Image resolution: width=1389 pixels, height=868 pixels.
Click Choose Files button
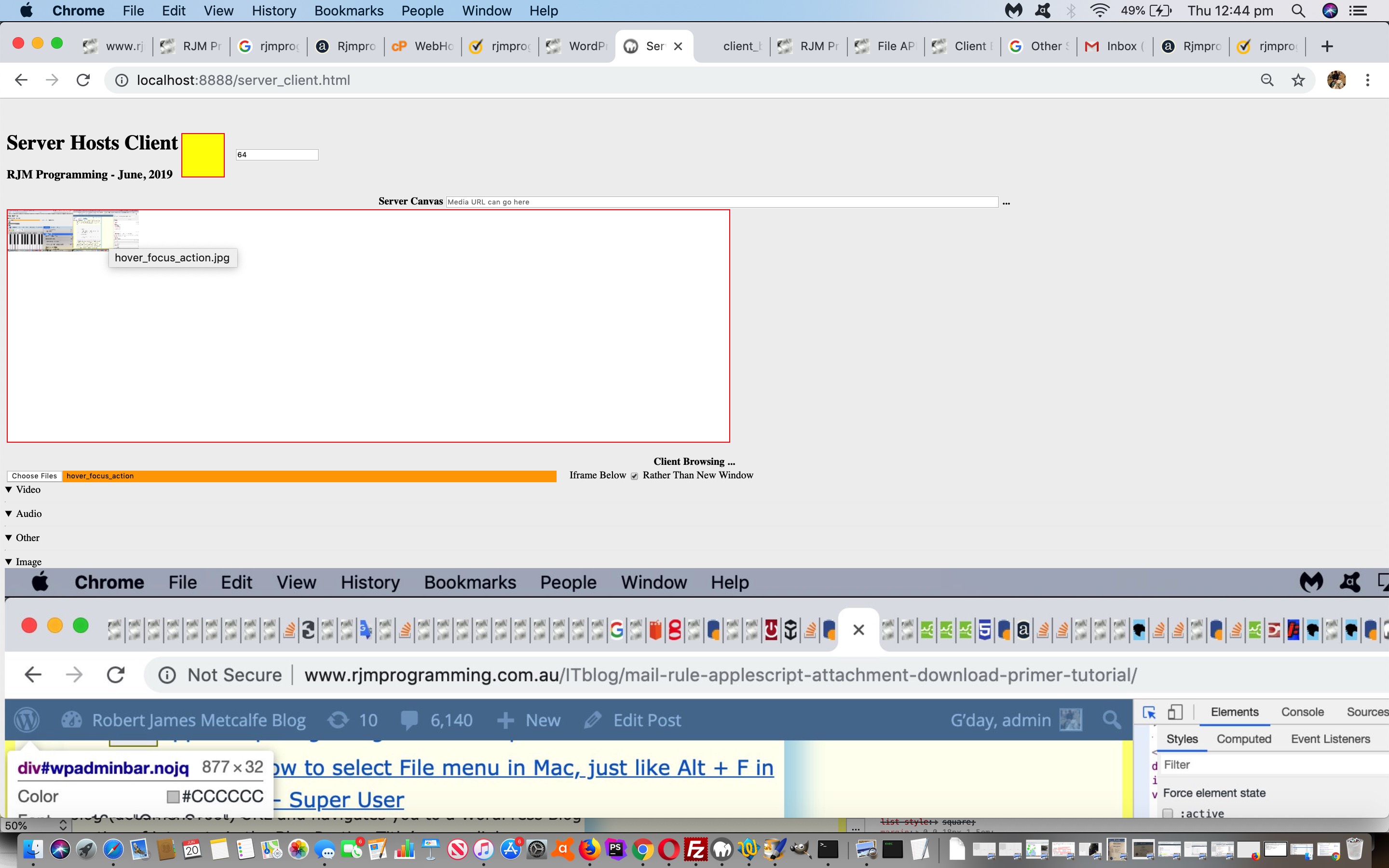tap(33, 475)
